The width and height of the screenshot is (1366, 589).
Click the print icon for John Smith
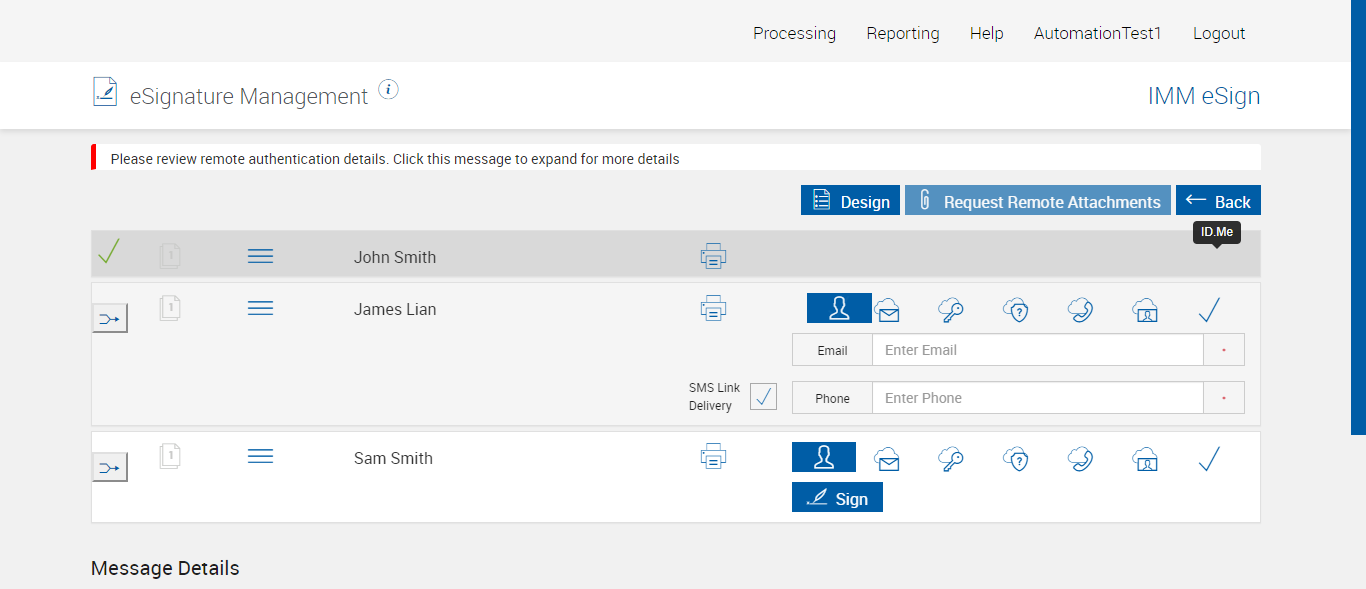[713, 257]
